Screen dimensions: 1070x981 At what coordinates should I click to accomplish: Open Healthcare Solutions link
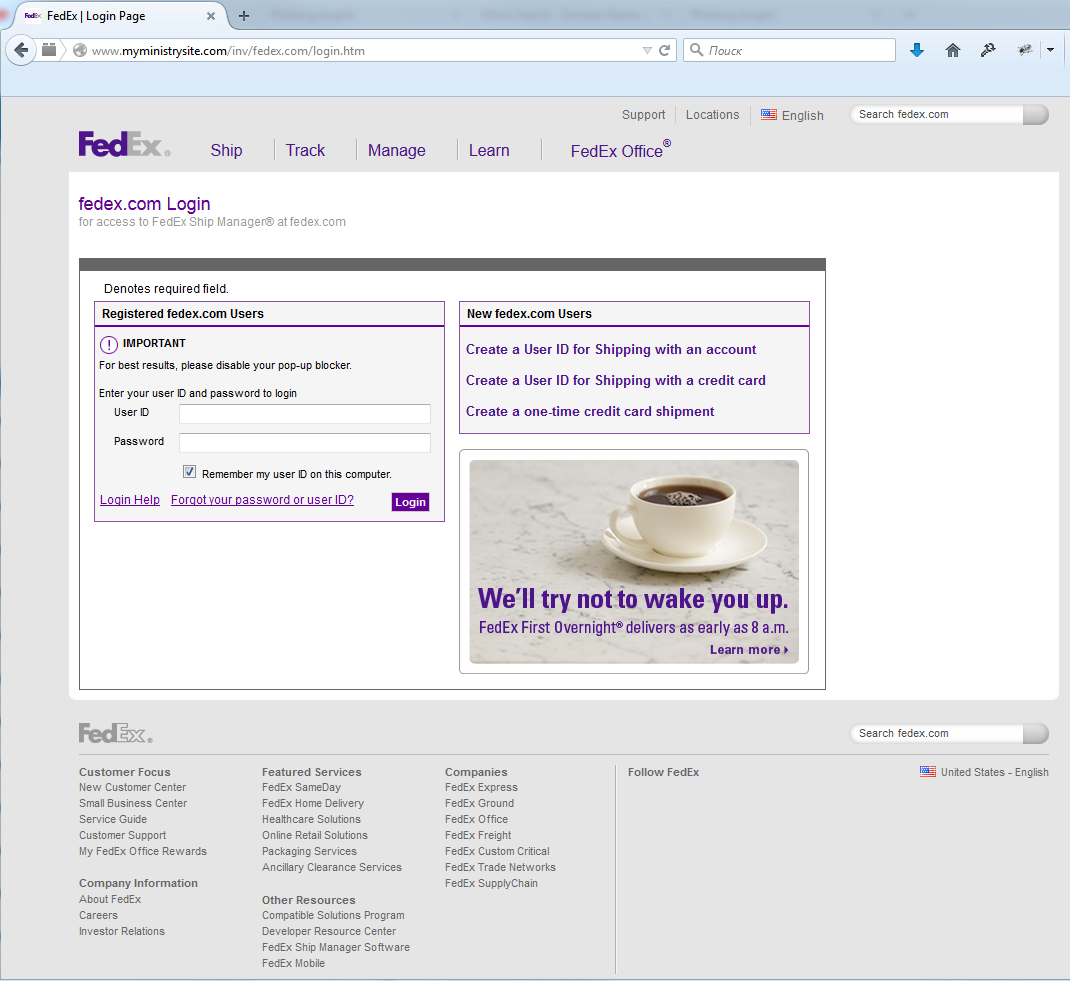pyautogui.click(x=311, y=819)
